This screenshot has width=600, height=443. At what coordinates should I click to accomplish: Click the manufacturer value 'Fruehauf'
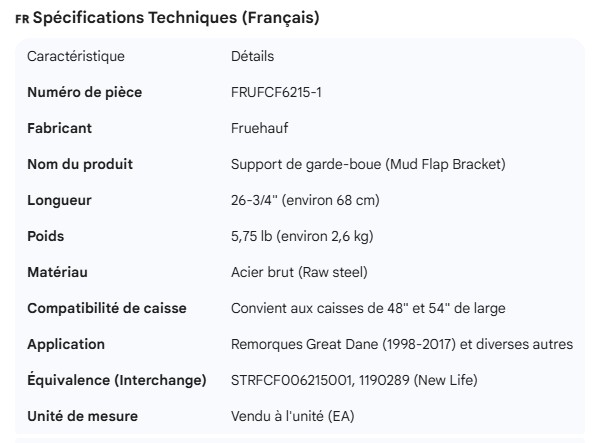point(258,128)
